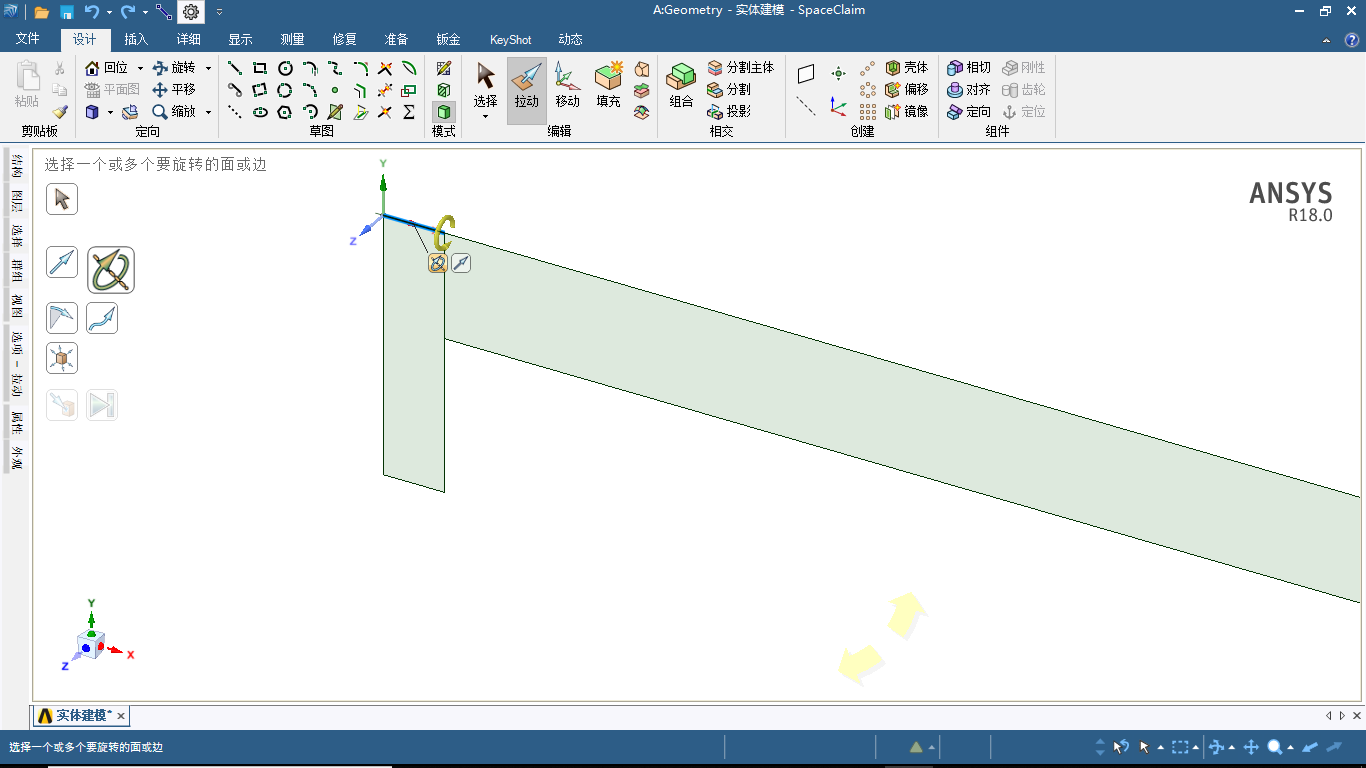Customize the quick access toolbar dropdown
Screen dimensions: 1366x768
[220, 12]
